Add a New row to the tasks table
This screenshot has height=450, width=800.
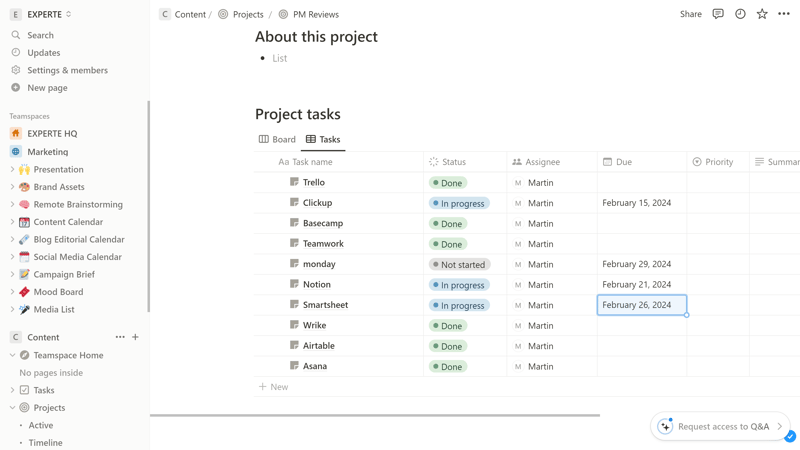(x=273, y=387)
